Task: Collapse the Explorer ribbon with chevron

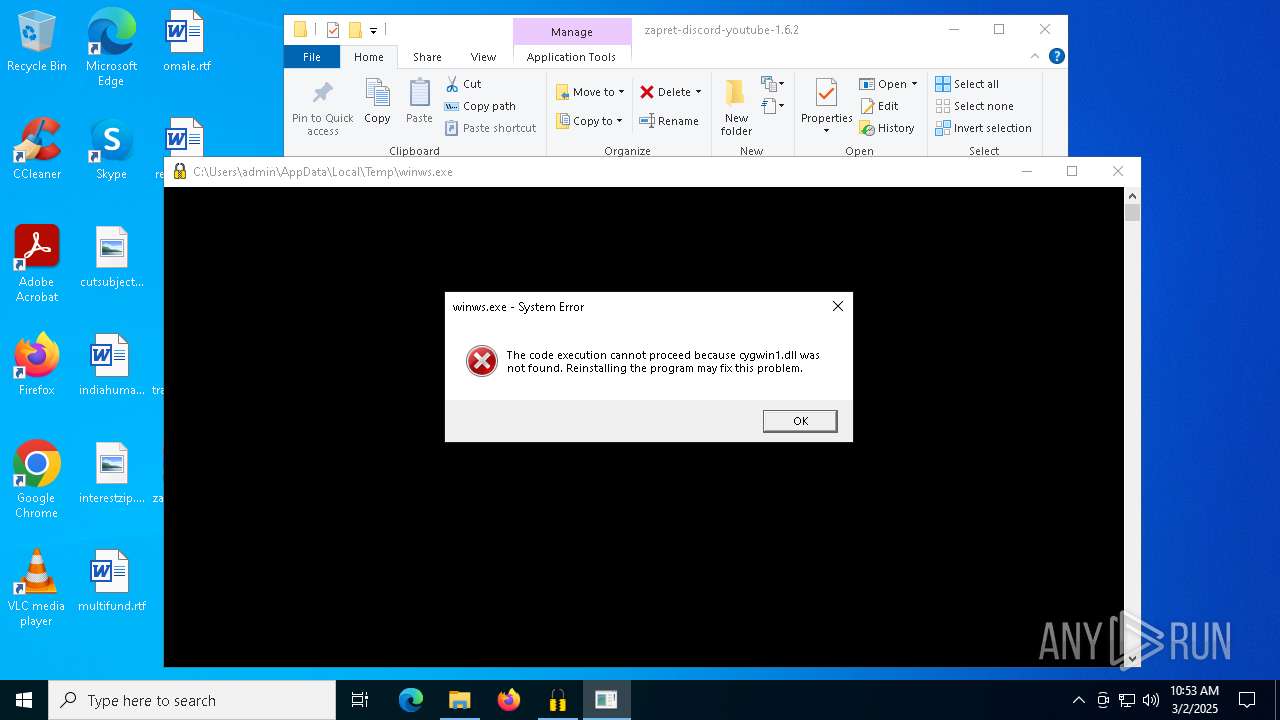Action: (1035, 57)
